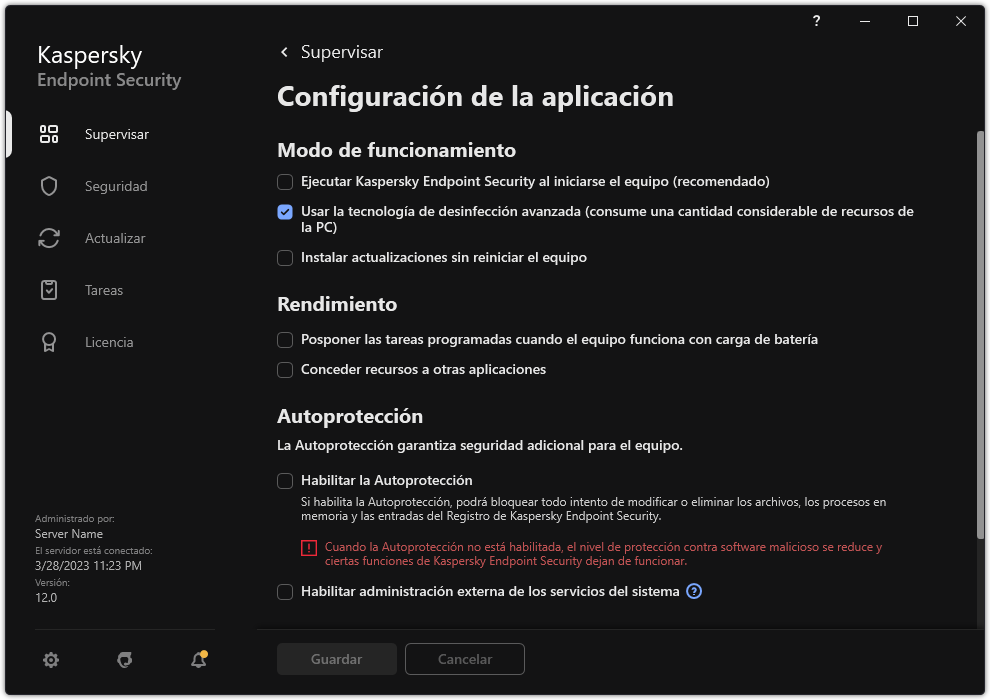Open the Seguridad section icon

tap(48, 185)
